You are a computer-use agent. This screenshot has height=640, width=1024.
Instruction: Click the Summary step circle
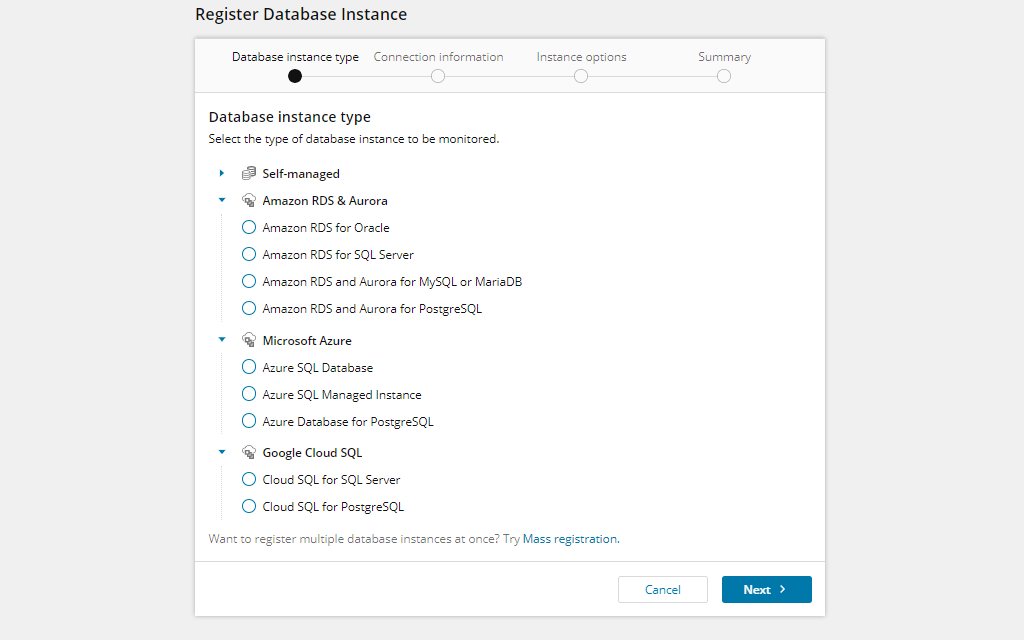point(723,75)
